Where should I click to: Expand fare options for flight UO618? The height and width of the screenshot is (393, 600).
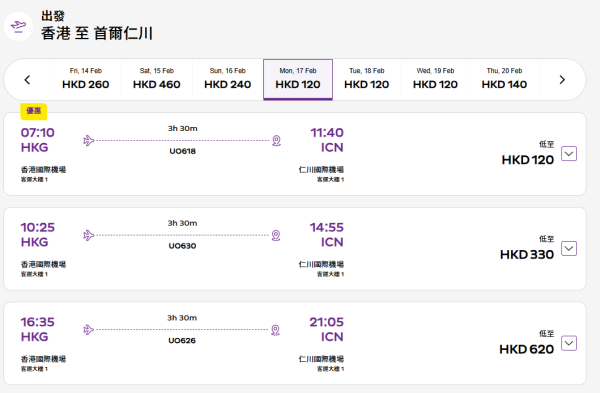coord(569,154)
